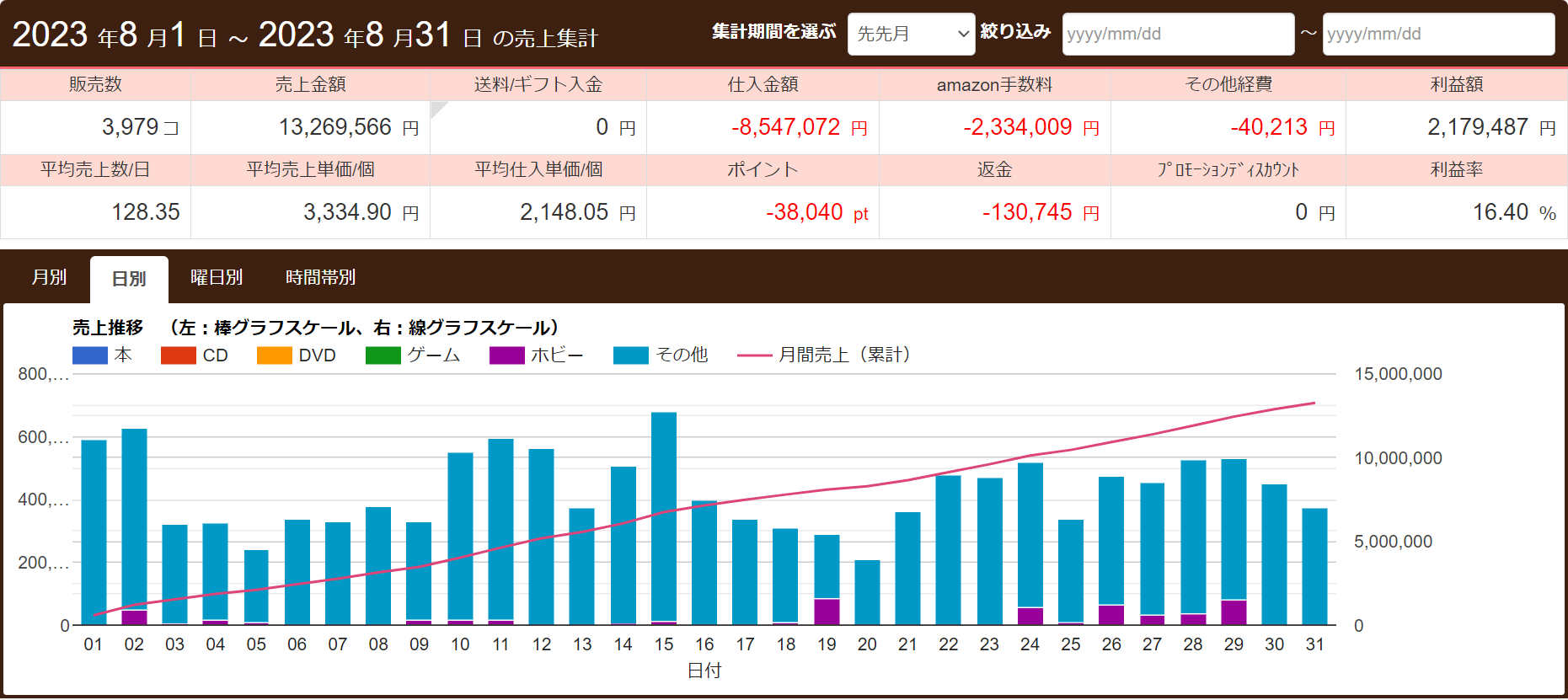
Task: Click the start date filter input field
Action: (x=1177, y=35)
